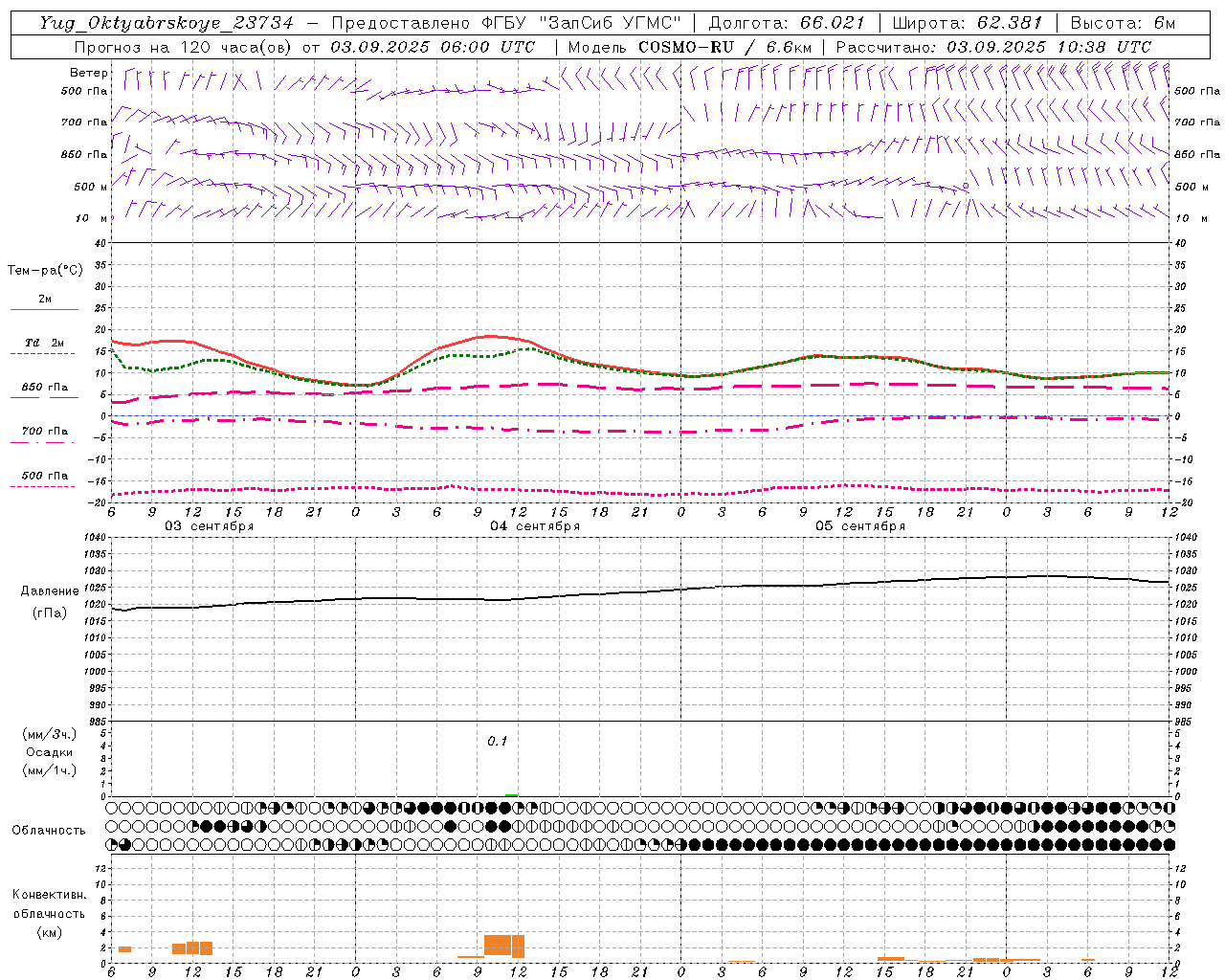Click the 700 гПа temperature legend label

45,432
